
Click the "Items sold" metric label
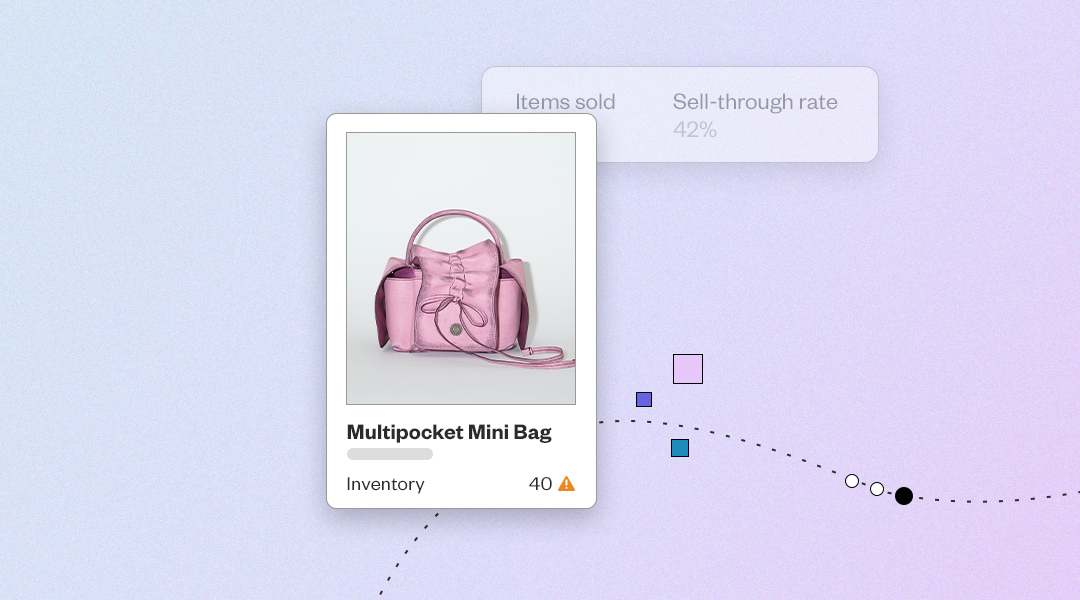pos(565,102)
